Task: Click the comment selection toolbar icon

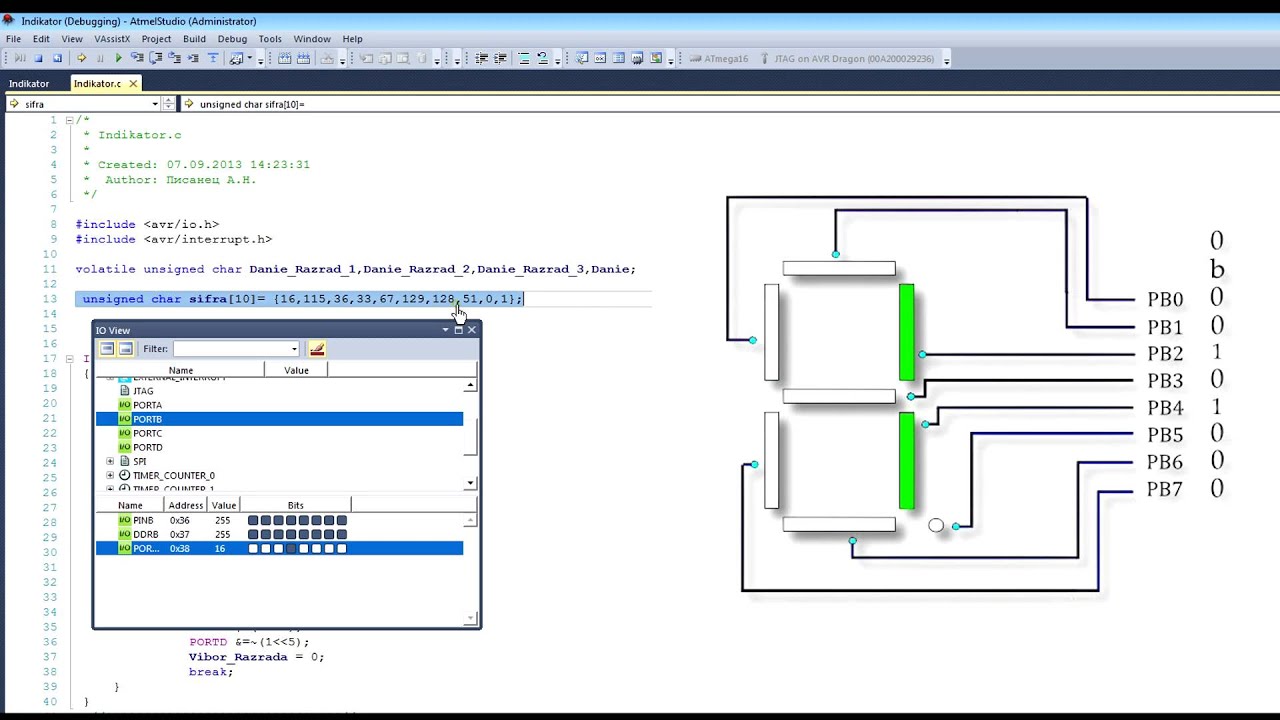Action: coord(523,58)
